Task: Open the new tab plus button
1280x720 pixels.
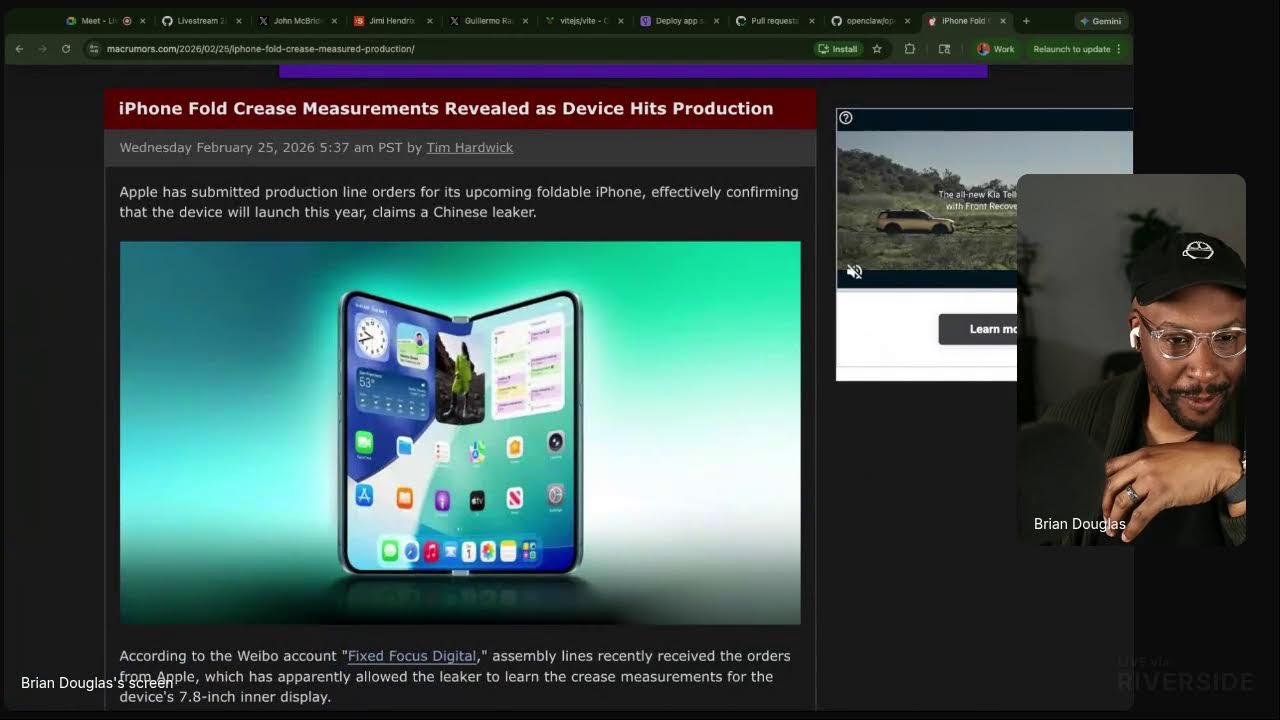Action: pos(1026,21)
